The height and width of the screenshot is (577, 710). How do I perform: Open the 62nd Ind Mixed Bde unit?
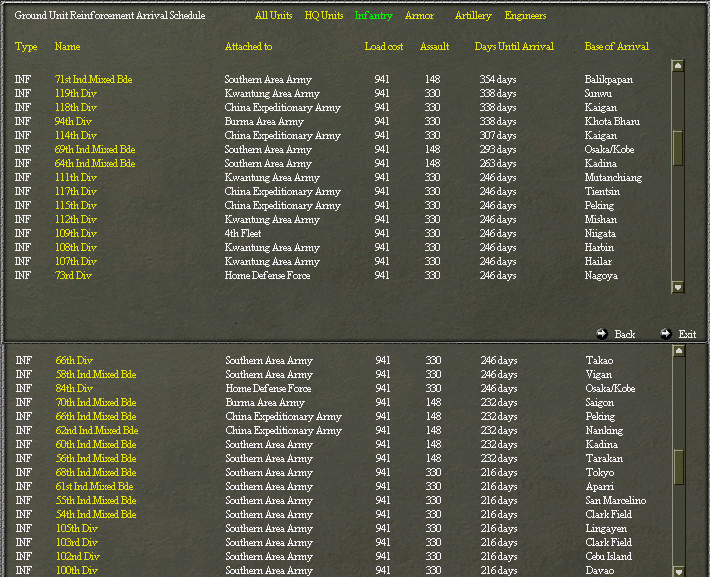coord(96,431)
